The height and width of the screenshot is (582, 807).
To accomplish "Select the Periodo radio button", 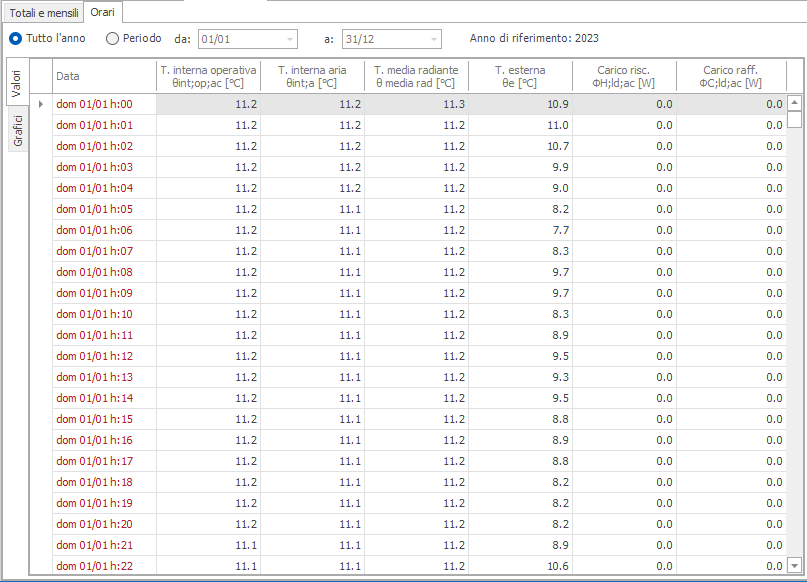I will [x=112, y=39].
